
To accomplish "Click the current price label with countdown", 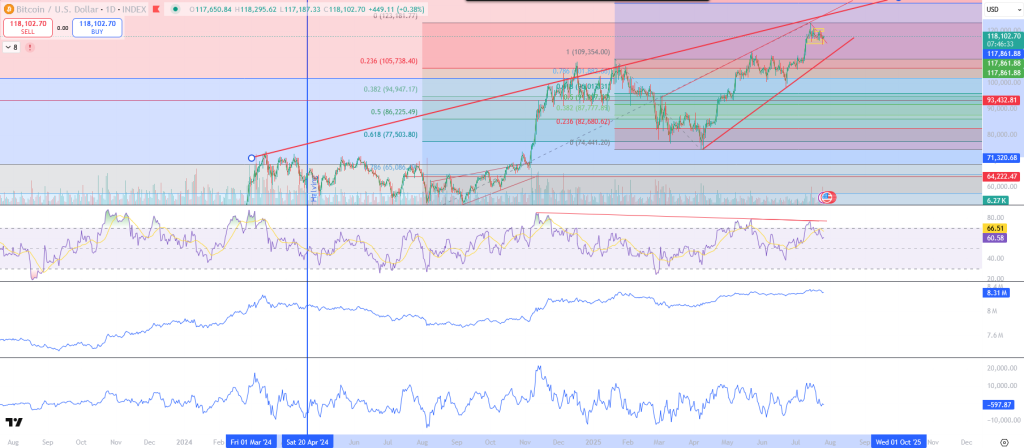I will tap(1001, 40).
